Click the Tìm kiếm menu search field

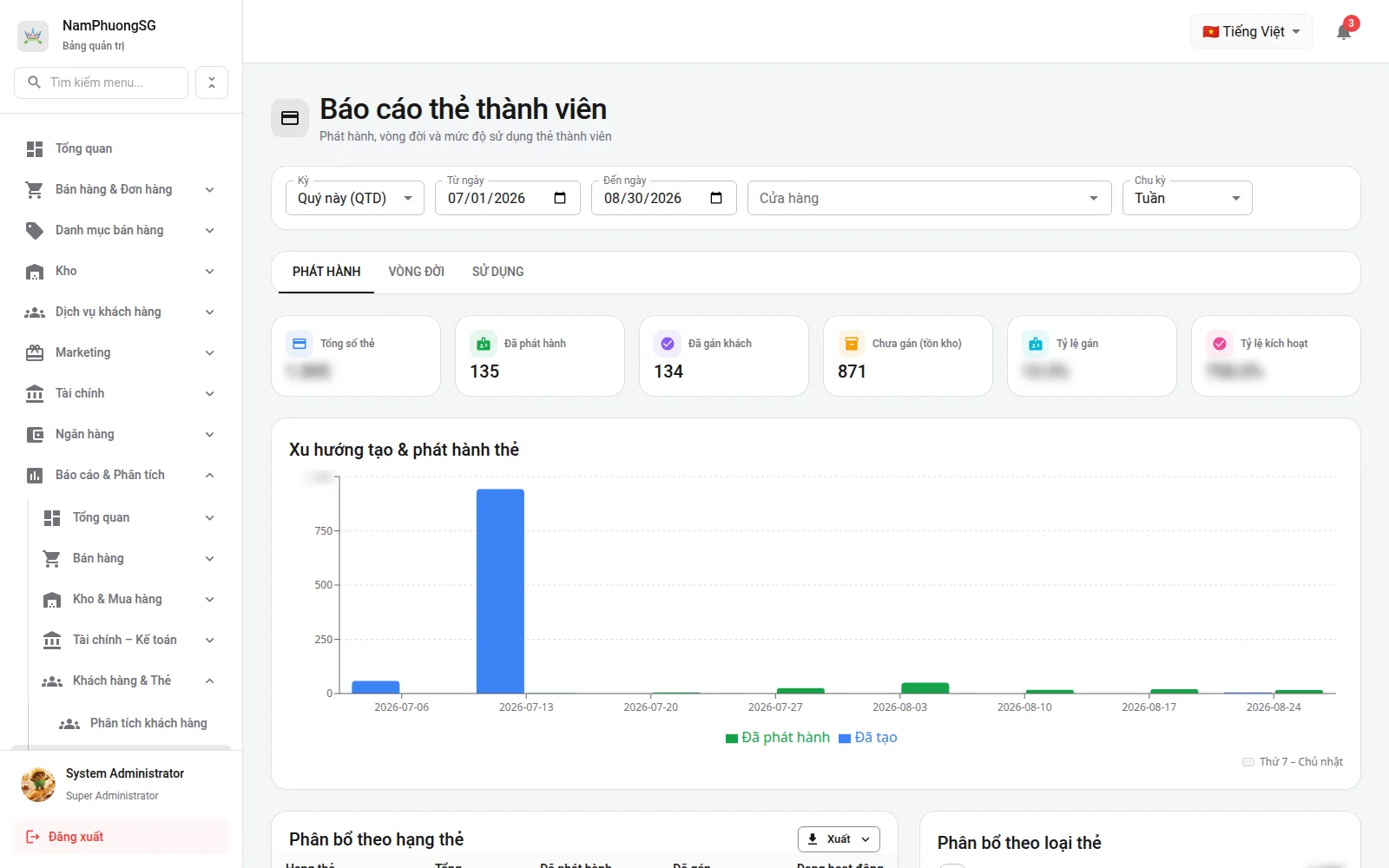coord(101,82)
